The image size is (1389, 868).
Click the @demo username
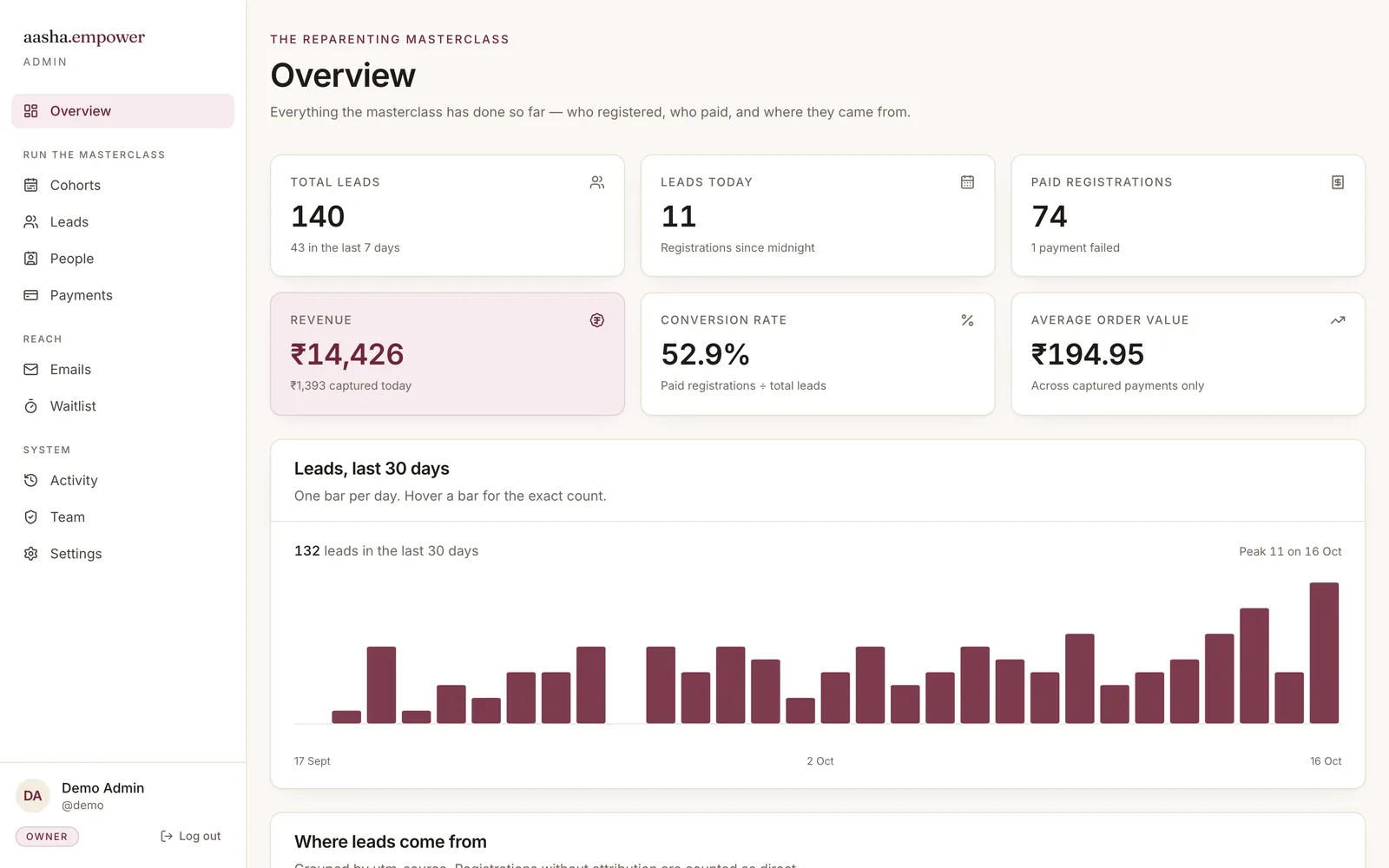[82, 806]
